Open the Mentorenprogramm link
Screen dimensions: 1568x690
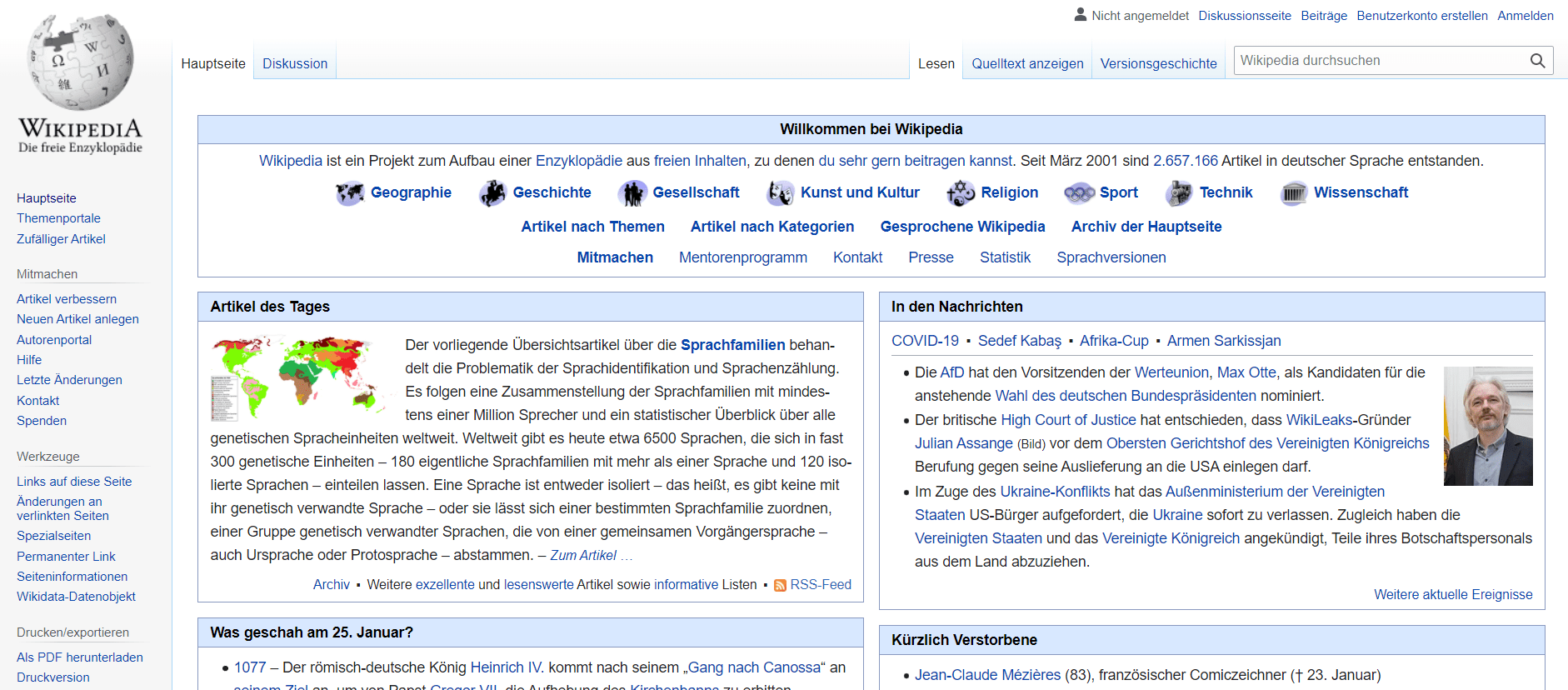tap(743, 257)
